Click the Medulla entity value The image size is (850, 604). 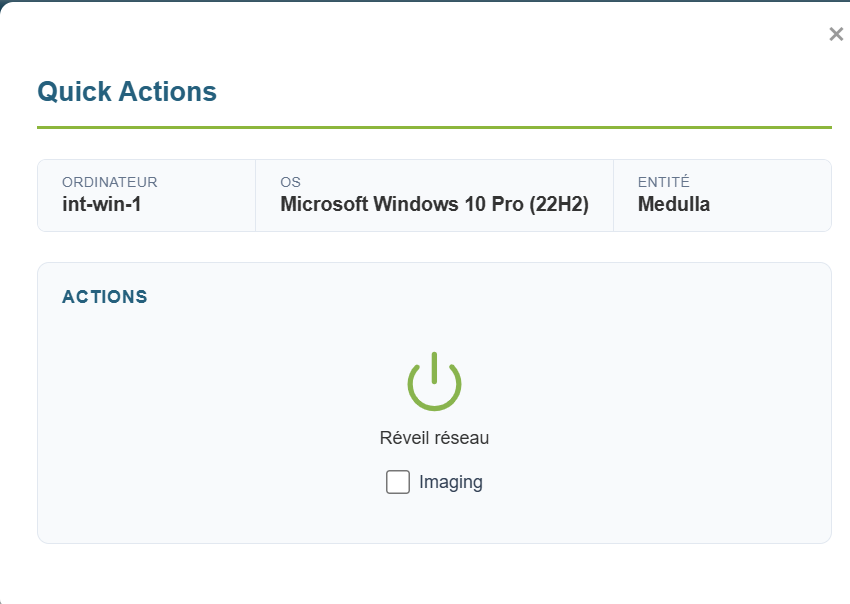pos(674,205)
